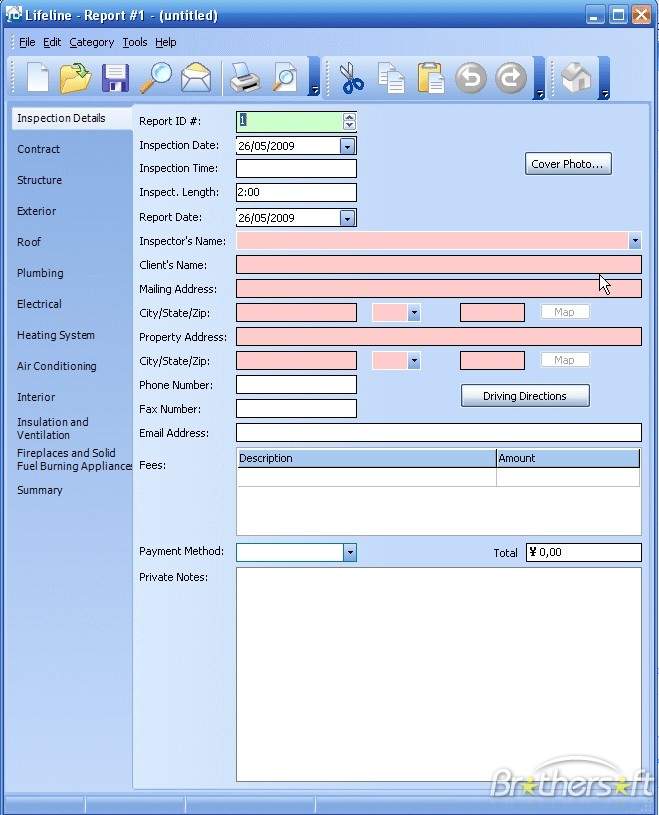659x815 pixels.
Task: Focus the Inspection Time field
Action: 296,168
